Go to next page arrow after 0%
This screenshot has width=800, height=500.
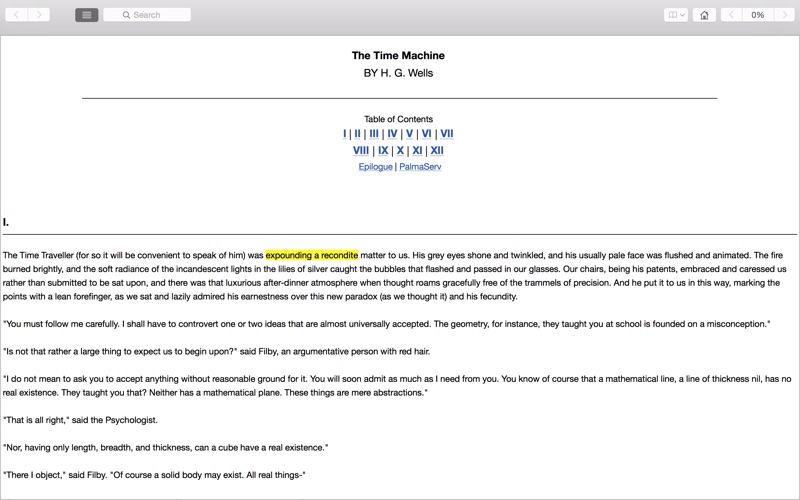pyautogui.click(x=784, y=15)
